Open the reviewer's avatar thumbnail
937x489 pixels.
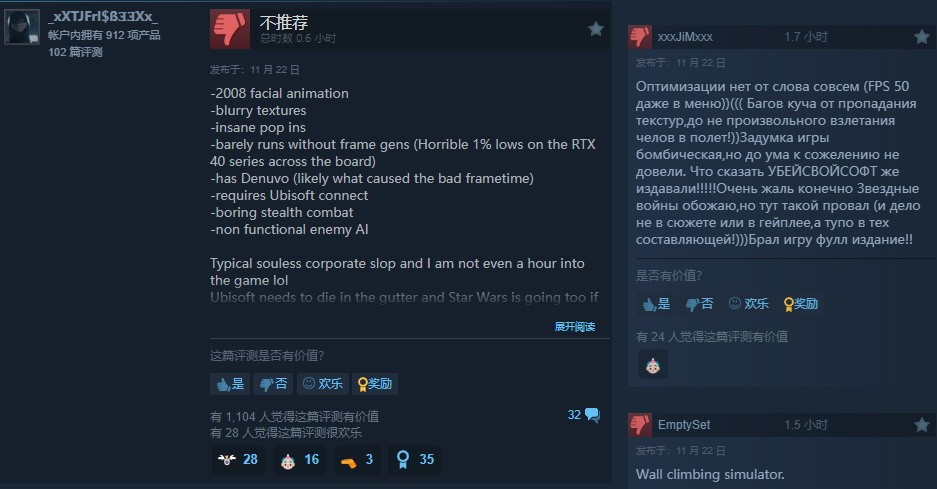coord(22,27)
